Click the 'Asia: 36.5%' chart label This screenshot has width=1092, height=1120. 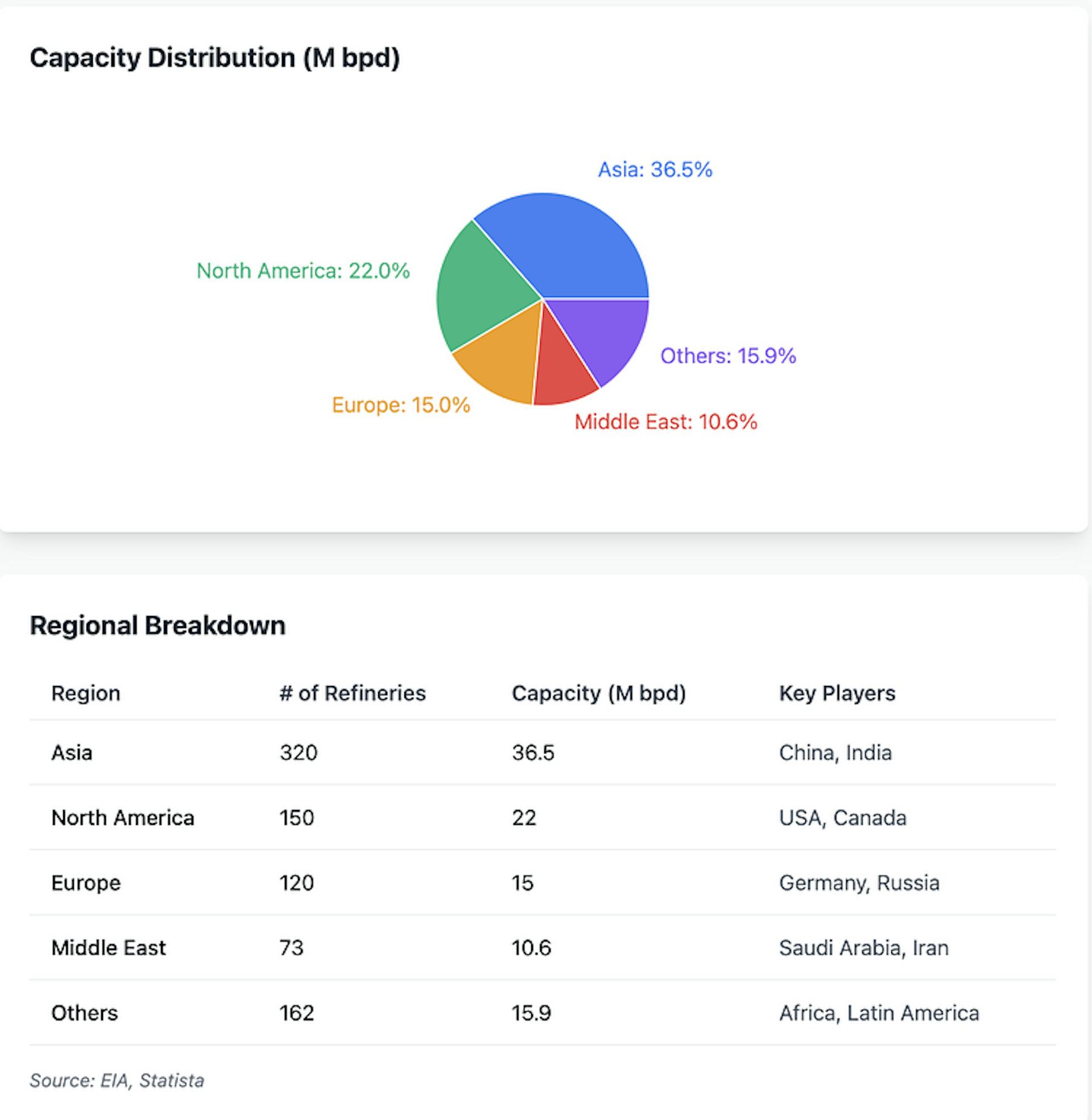(x=655, y=170)
